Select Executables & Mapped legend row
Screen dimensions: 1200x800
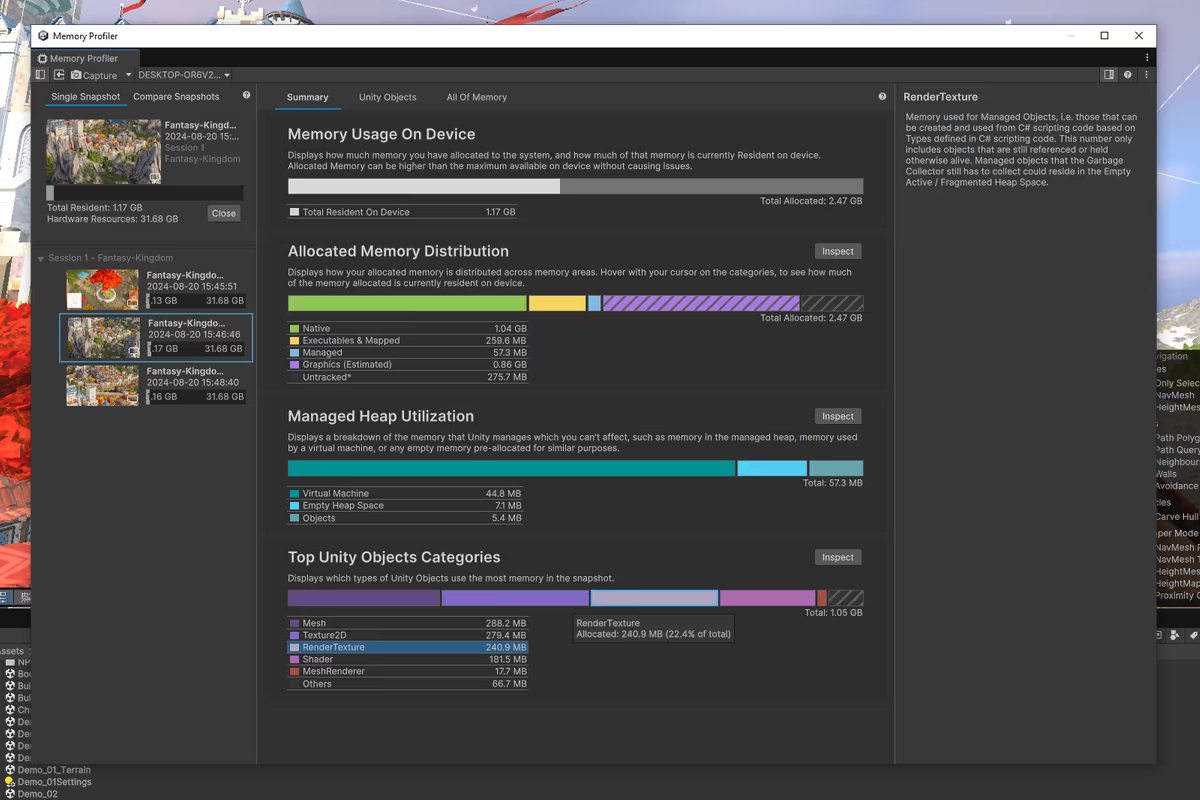click(407, 340)
